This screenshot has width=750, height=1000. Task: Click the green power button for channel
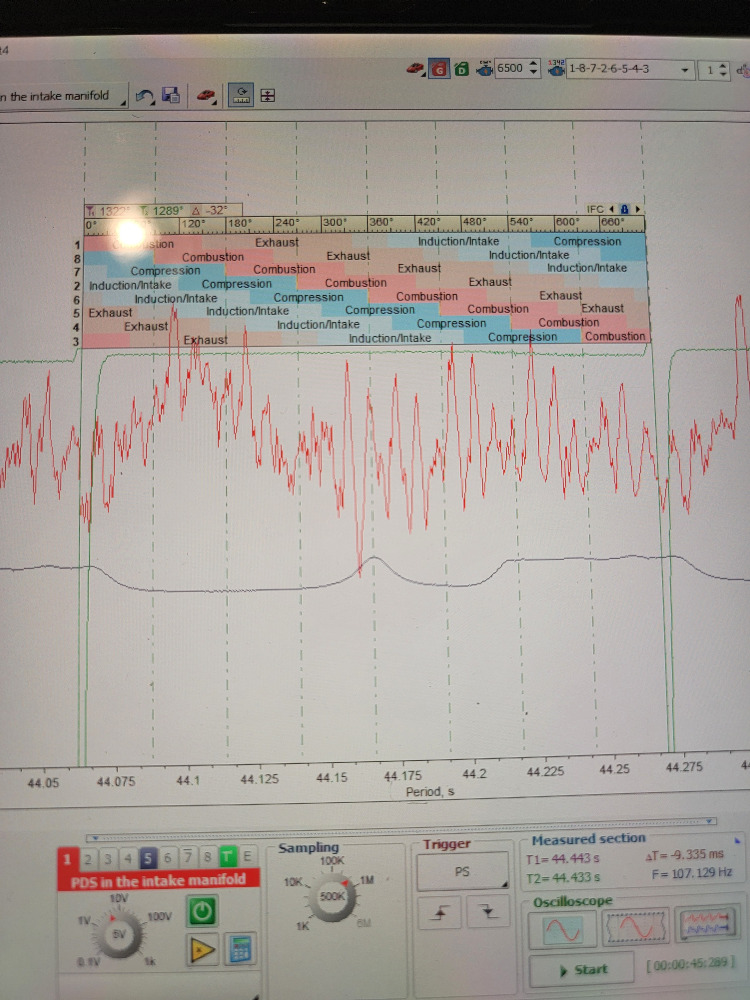[x=203, y=912]
